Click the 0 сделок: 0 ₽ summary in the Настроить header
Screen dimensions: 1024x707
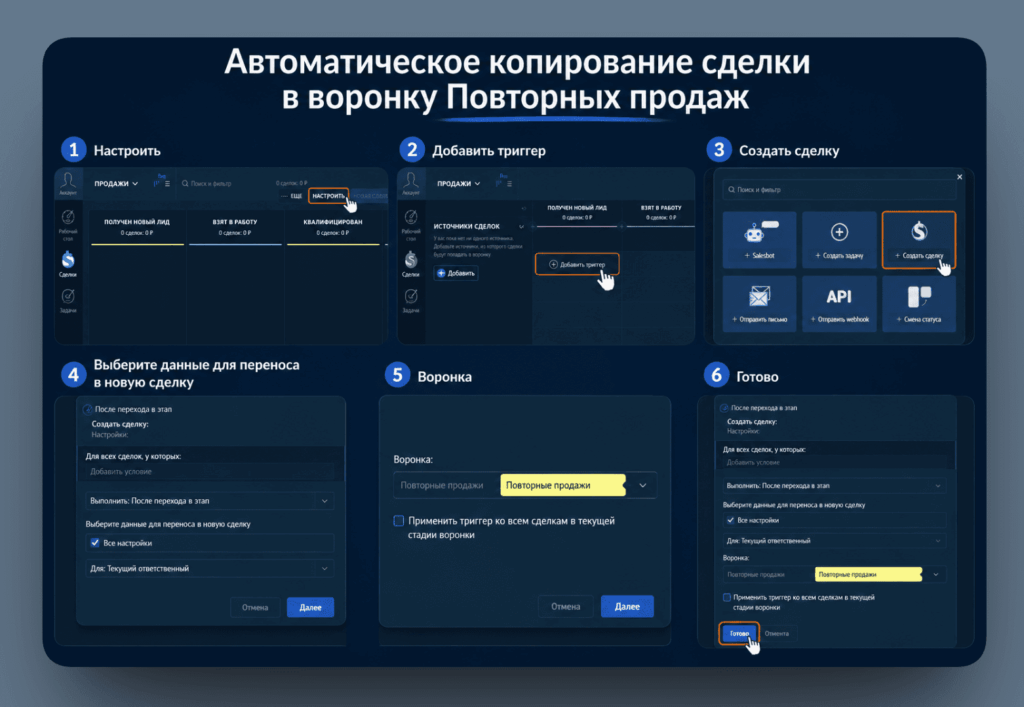pyautogui.click(x=291, y=183)
